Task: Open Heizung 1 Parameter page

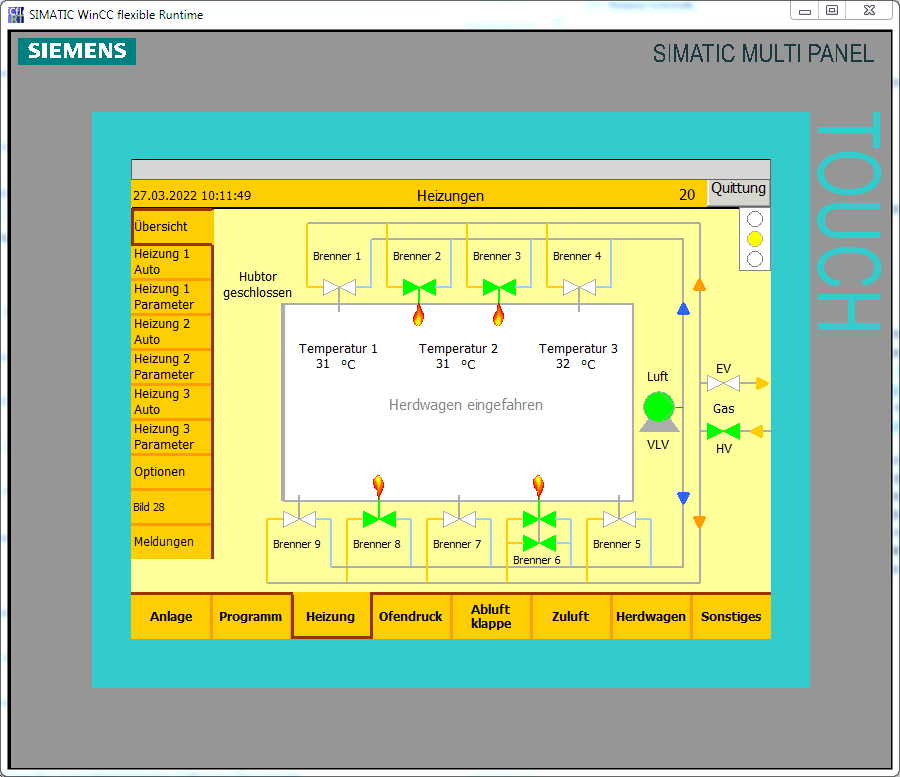Action: [x=172, y=297]
